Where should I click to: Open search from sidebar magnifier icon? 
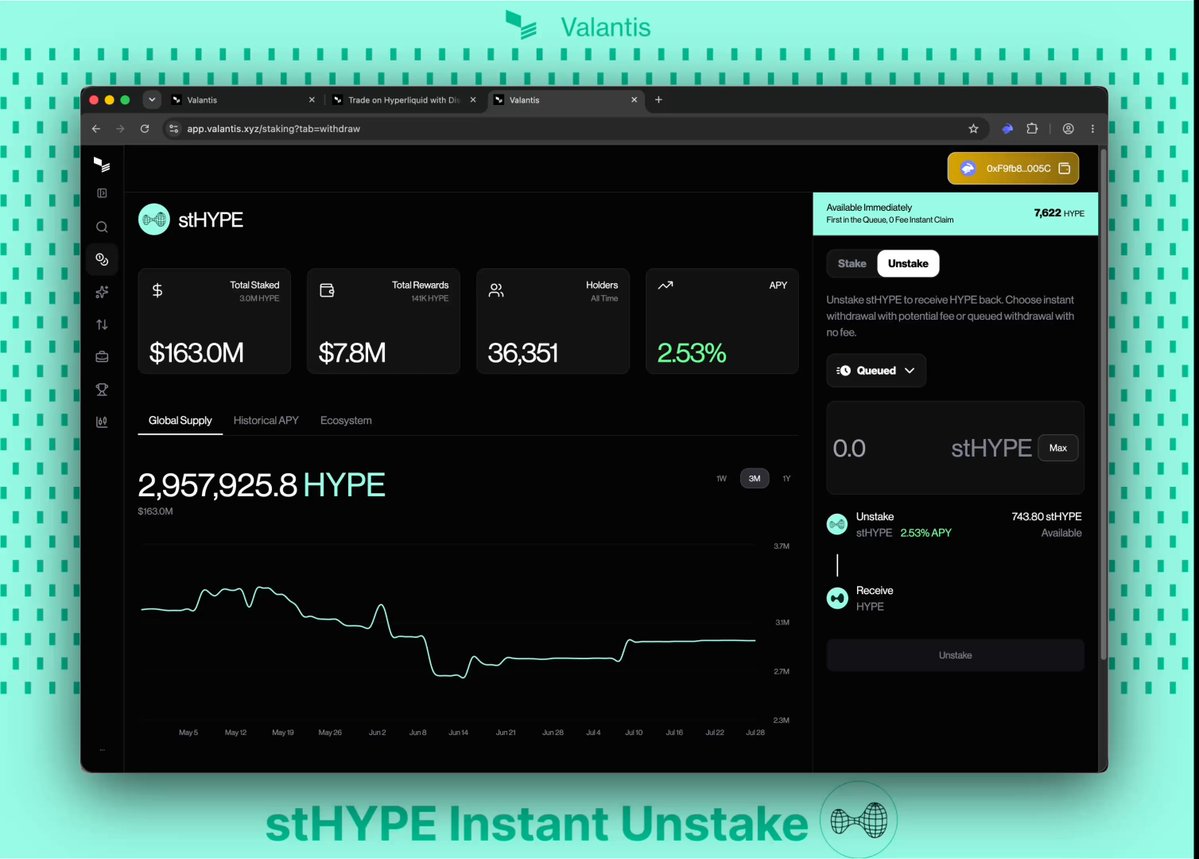(x=102, y=227)
